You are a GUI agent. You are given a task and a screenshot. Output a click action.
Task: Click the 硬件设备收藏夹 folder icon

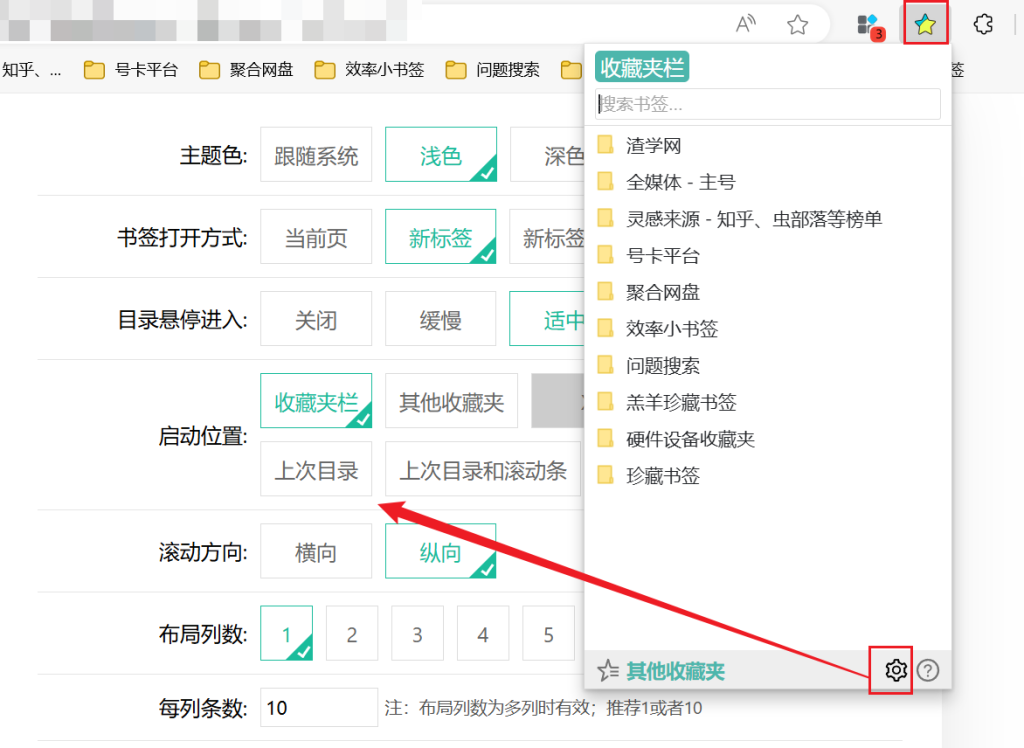[x=607, y=439]
